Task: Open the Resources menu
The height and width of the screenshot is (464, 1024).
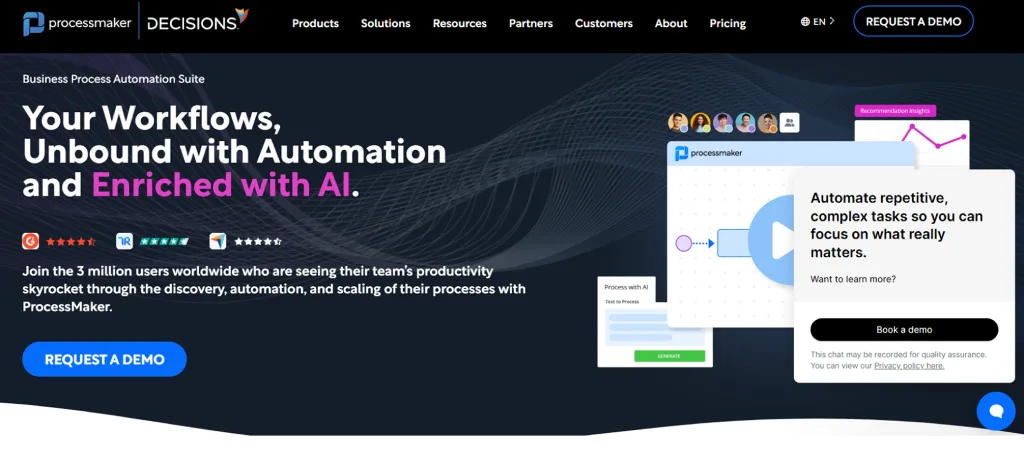Action: (460, 24)
